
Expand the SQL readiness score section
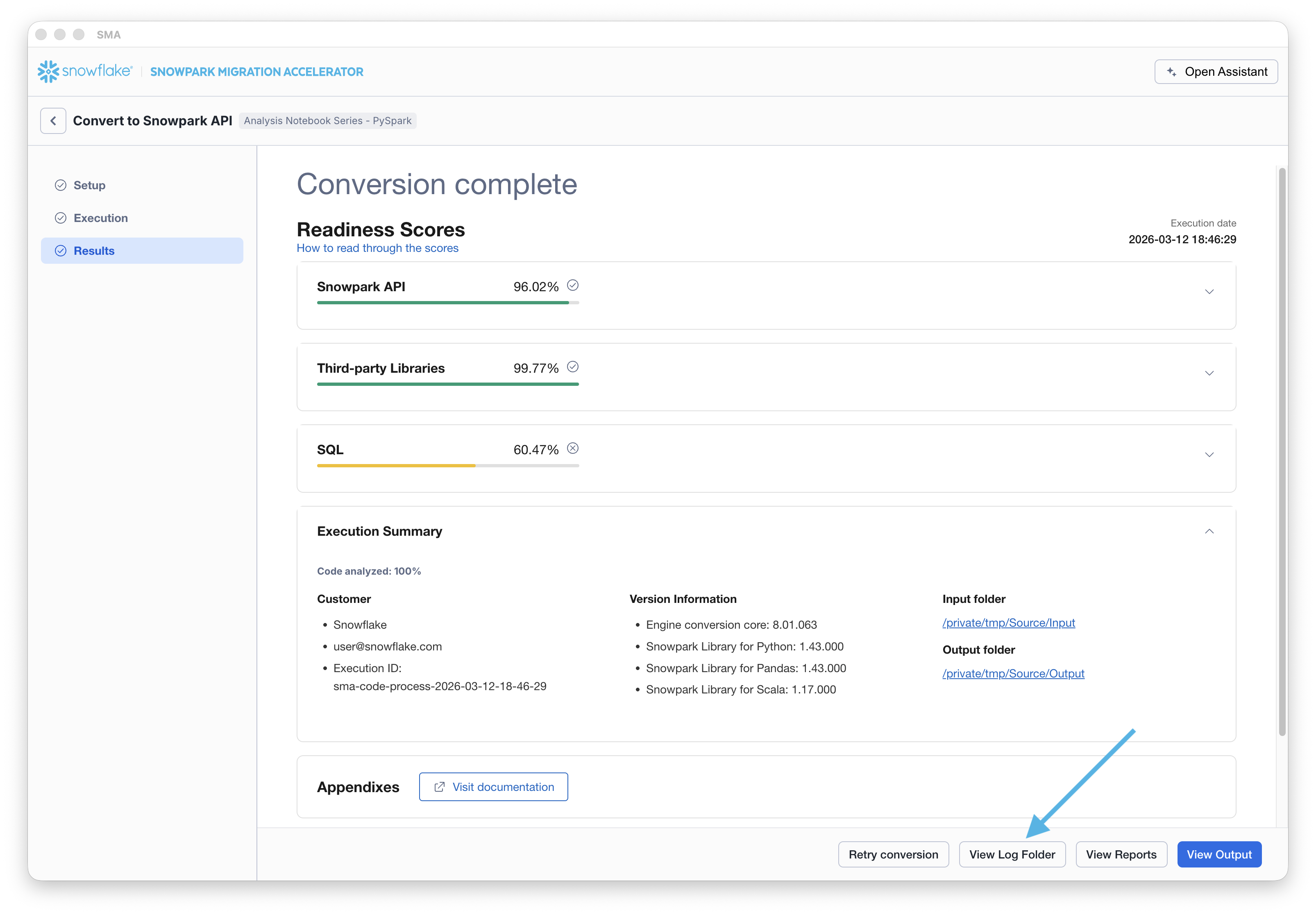pos(1209,455)
